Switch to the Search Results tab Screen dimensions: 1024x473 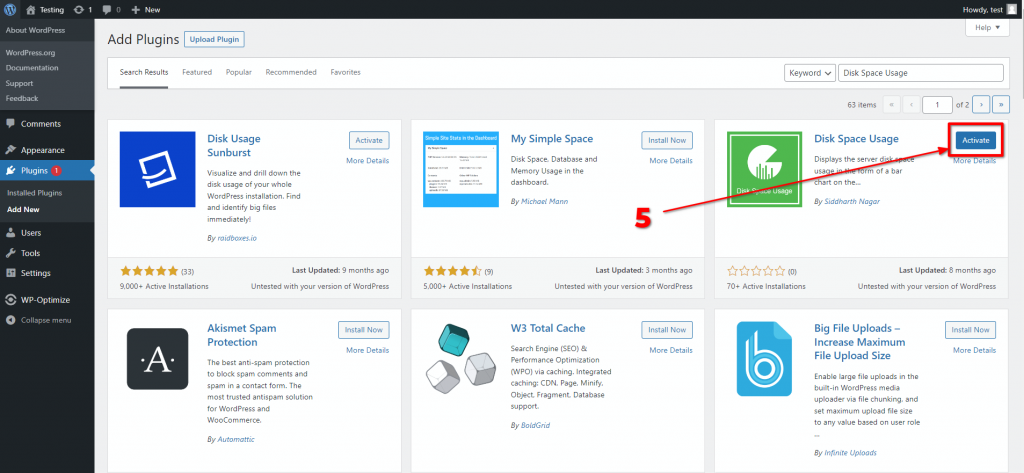(x=144, y=73)
